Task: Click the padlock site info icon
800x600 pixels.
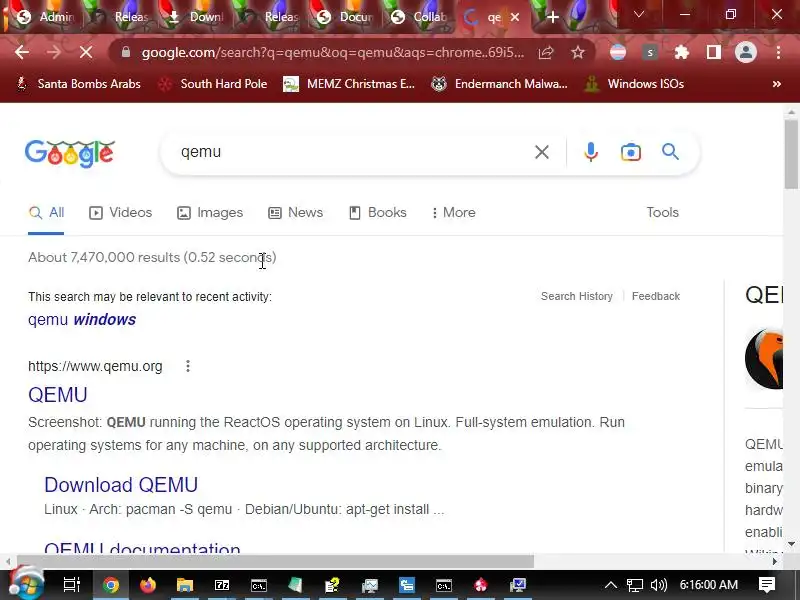Action: point(126,52)
